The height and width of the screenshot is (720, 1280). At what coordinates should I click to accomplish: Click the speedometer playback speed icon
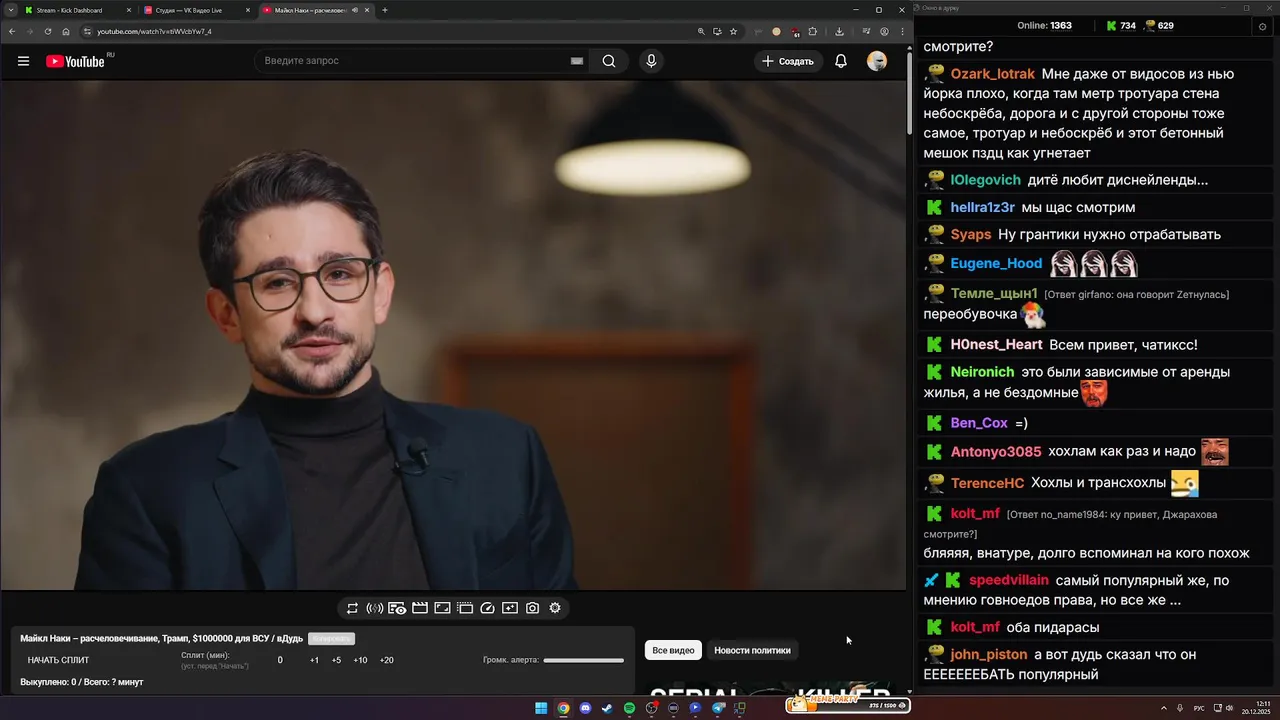[x=487, y=608]
